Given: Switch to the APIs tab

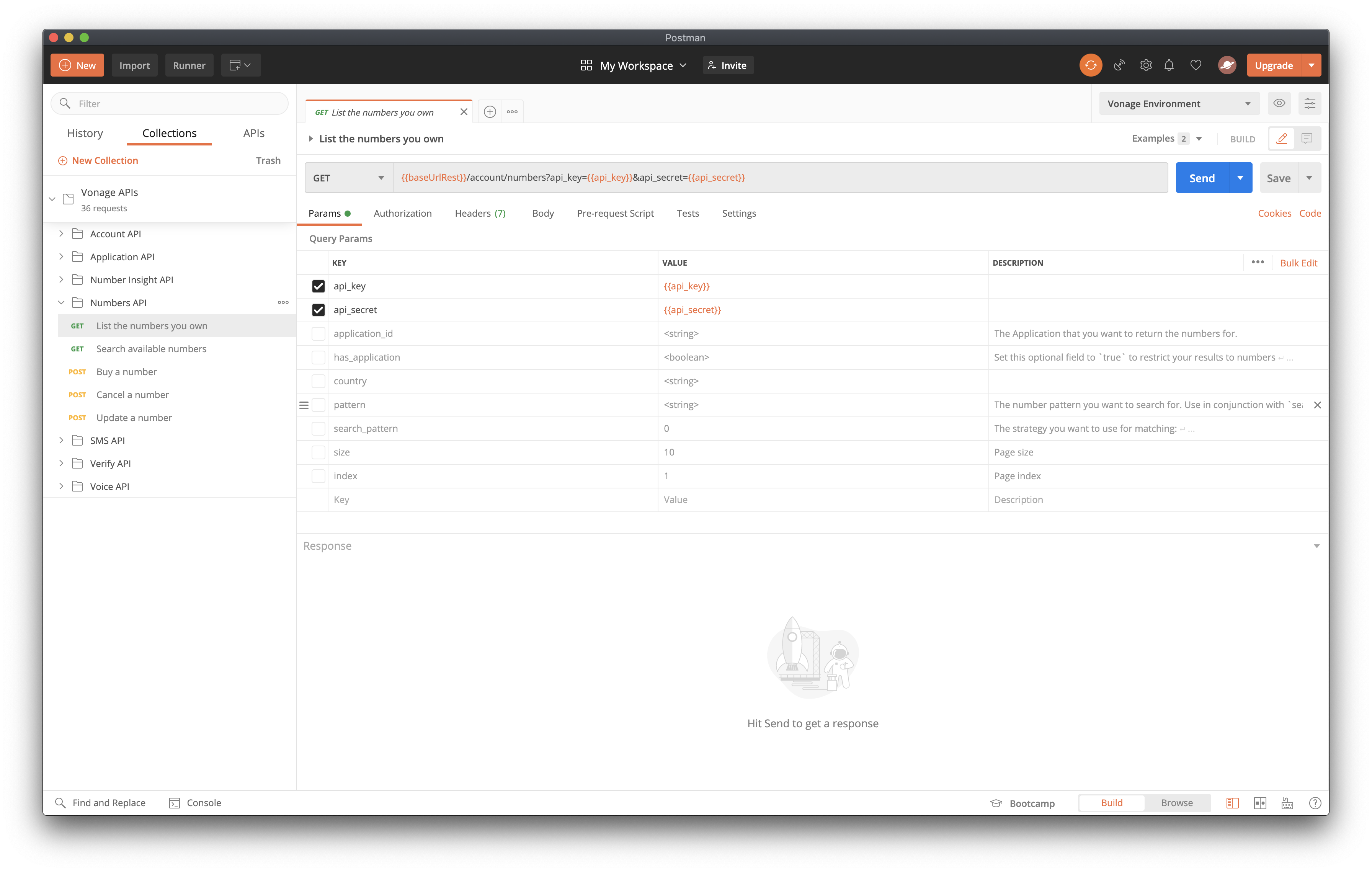Looking at the screenshot, I should tap(253, 133).
